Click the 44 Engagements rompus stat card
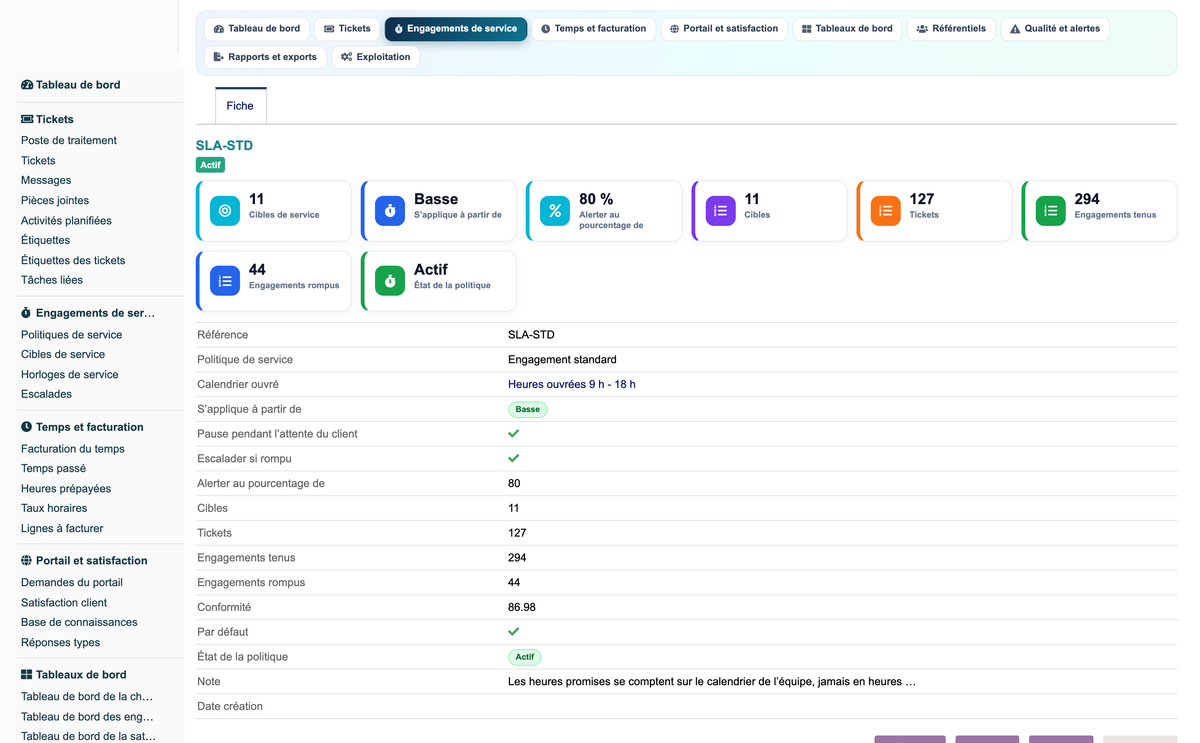Image resolution: width=1200 pixels, height=743 pixels. [274, 281]
